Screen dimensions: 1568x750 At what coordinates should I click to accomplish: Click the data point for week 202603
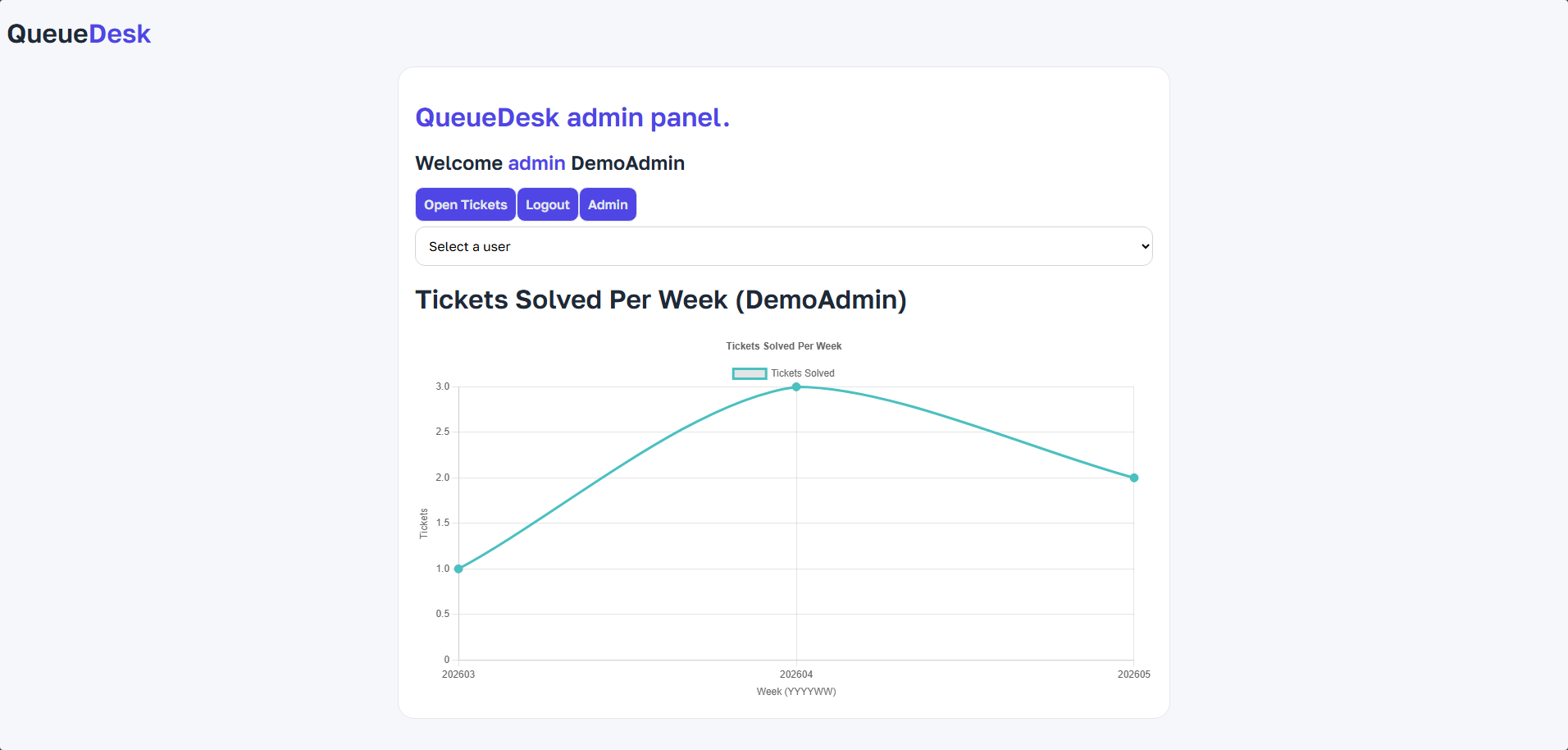coord(458,569)
